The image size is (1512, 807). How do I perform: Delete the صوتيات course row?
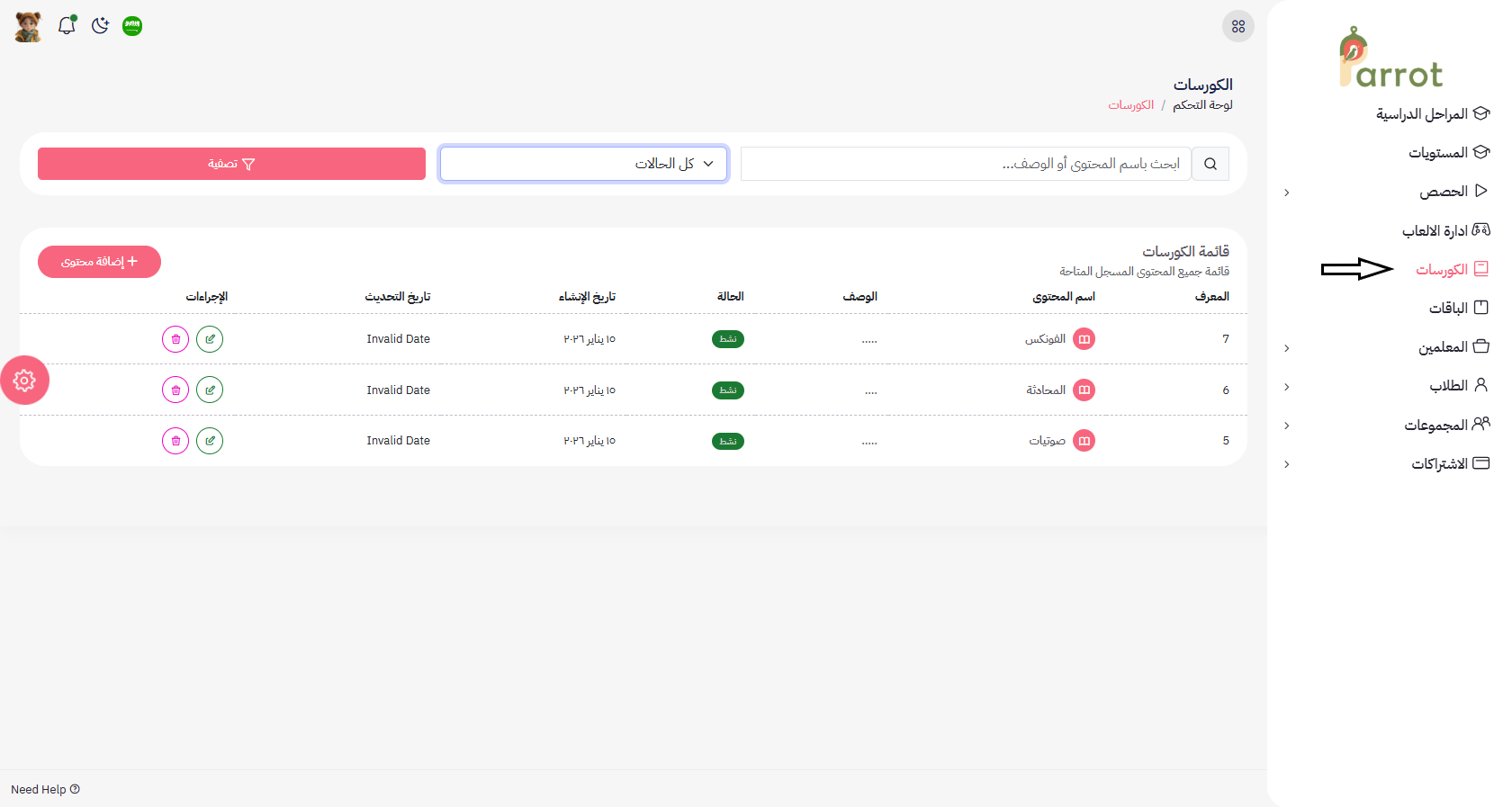point(175,441)
